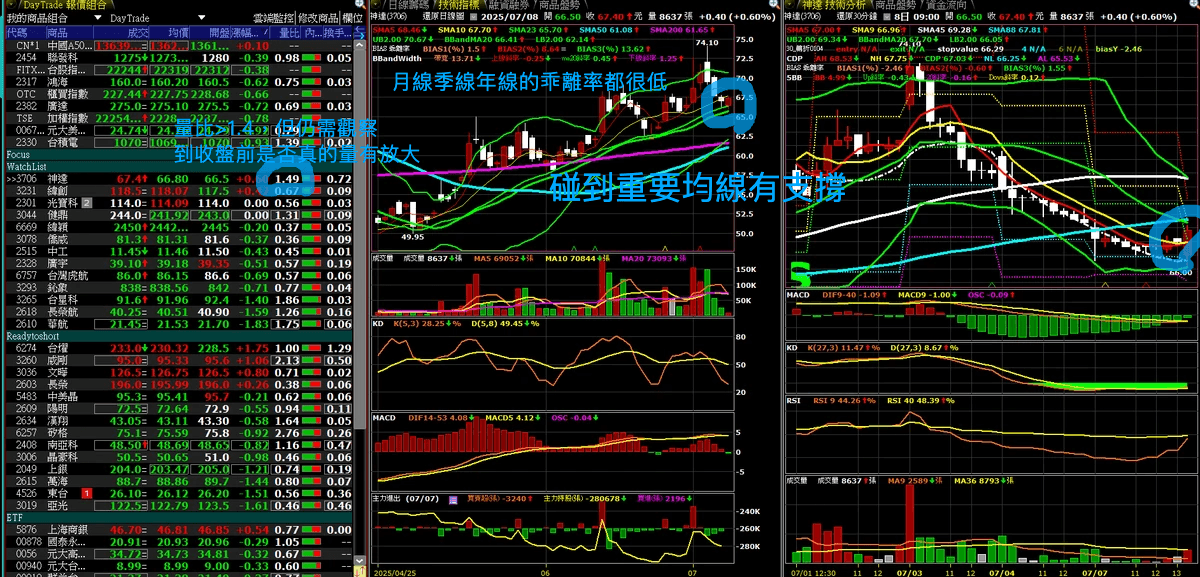Select the 3231 緯創 row
Viewport: 1200px width, 577px height.
[179, 191]
